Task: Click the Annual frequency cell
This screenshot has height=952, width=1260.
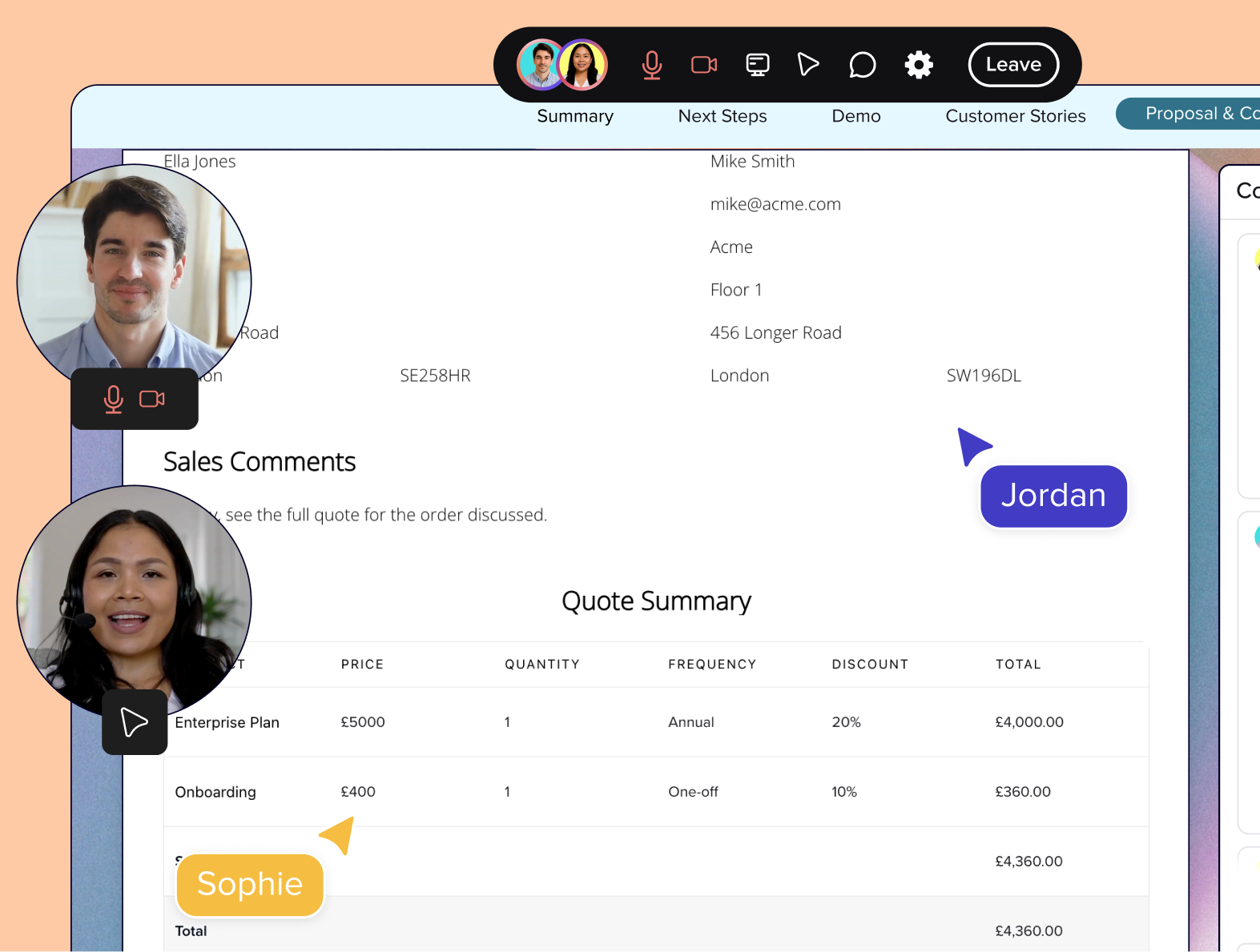Action: coord(691,722)
